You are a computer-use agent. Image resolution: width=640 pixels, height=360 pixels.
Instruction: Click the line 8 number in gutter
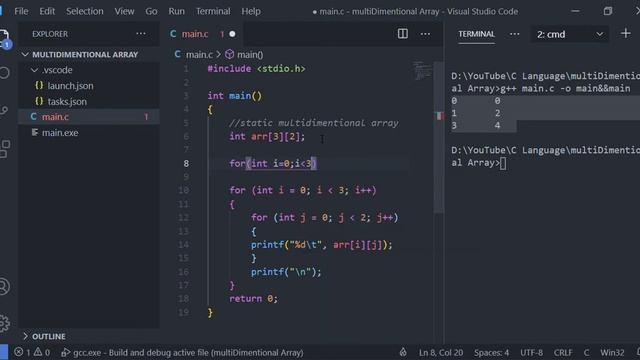click(186, 163)
